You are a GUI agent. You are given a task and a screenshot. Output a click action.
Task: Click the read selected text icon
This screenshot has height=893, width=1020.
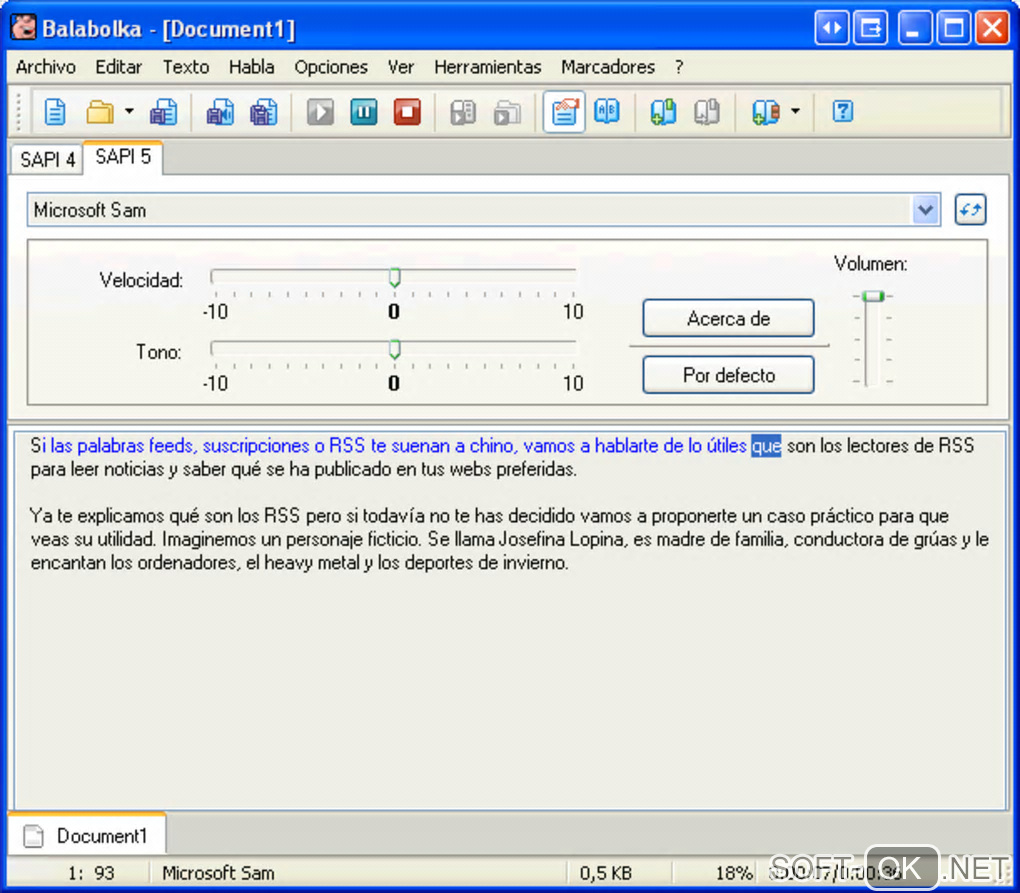[463, 113]
